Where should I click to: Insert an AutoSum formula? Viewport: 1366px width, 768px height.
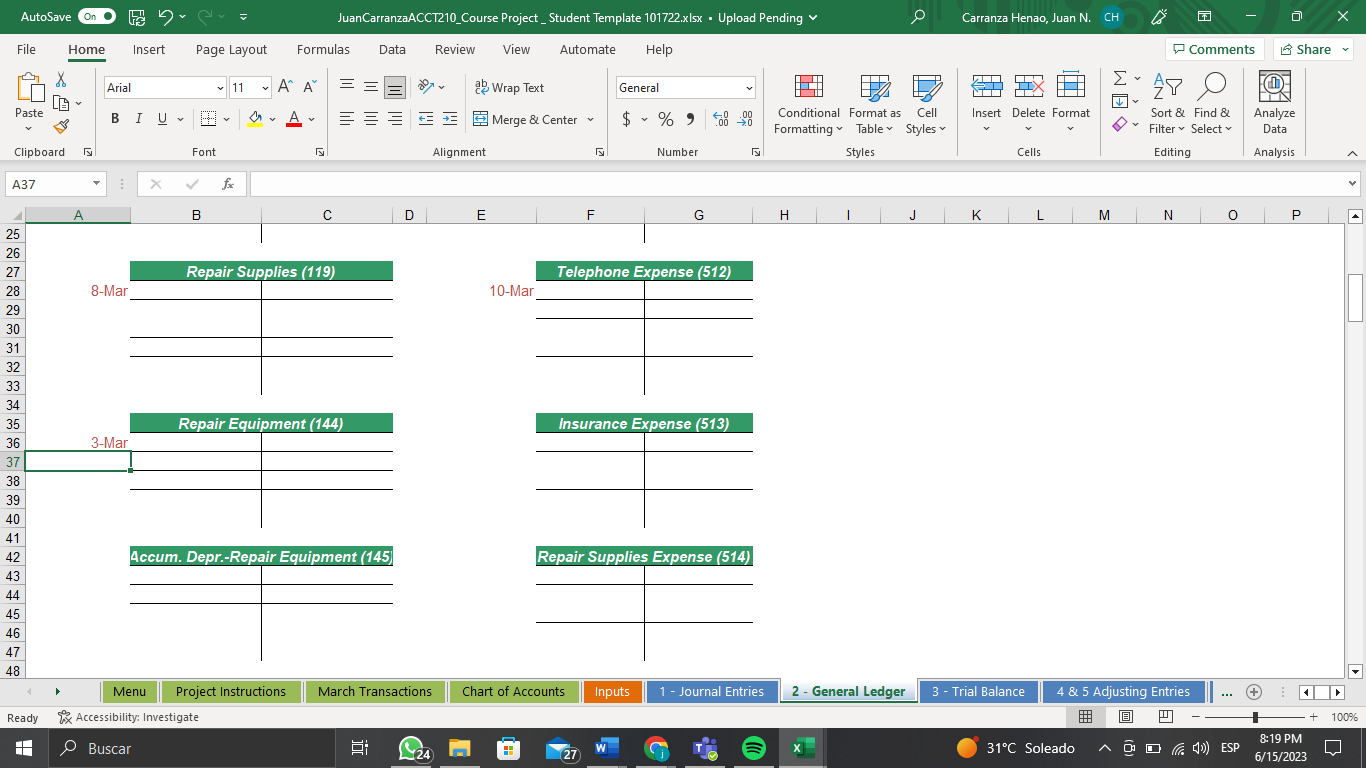(x=1118, y=80)
